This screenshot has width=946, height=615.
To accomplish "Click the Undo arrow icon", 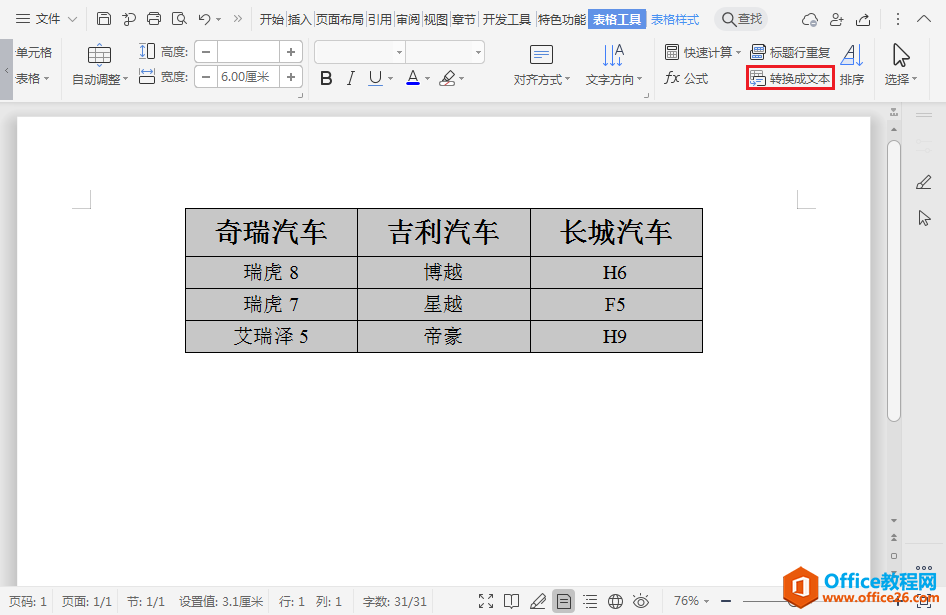I will point(204,19).
